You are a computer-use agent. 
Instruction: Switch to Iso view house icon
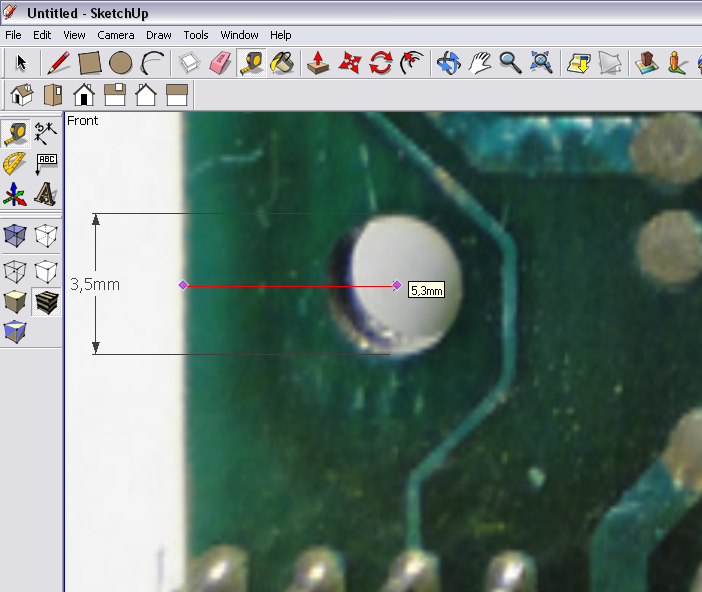point(22,94)
